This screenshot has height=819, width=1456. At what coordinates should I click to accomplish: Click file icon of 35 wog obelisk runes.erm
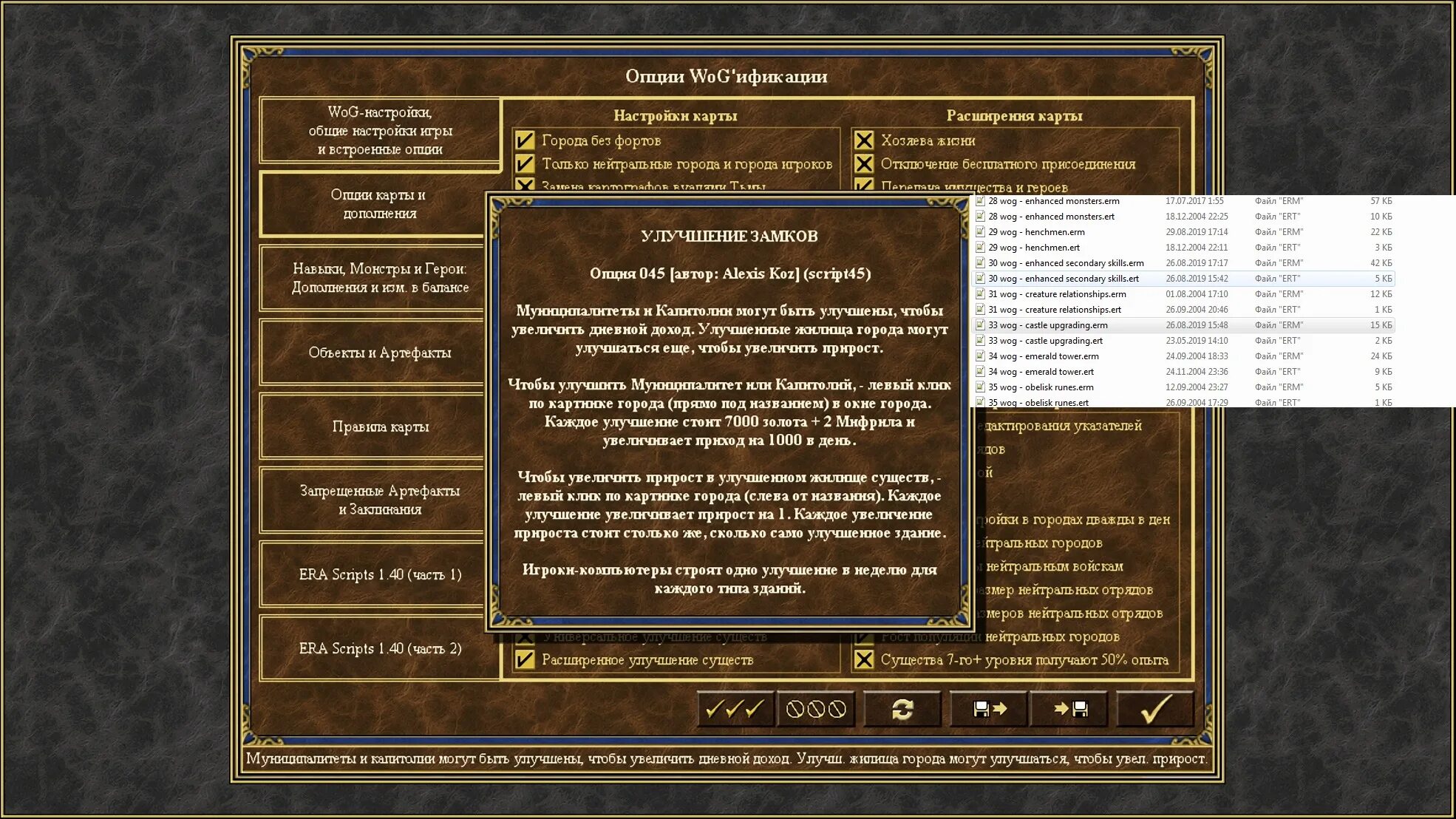pos(980,387)
